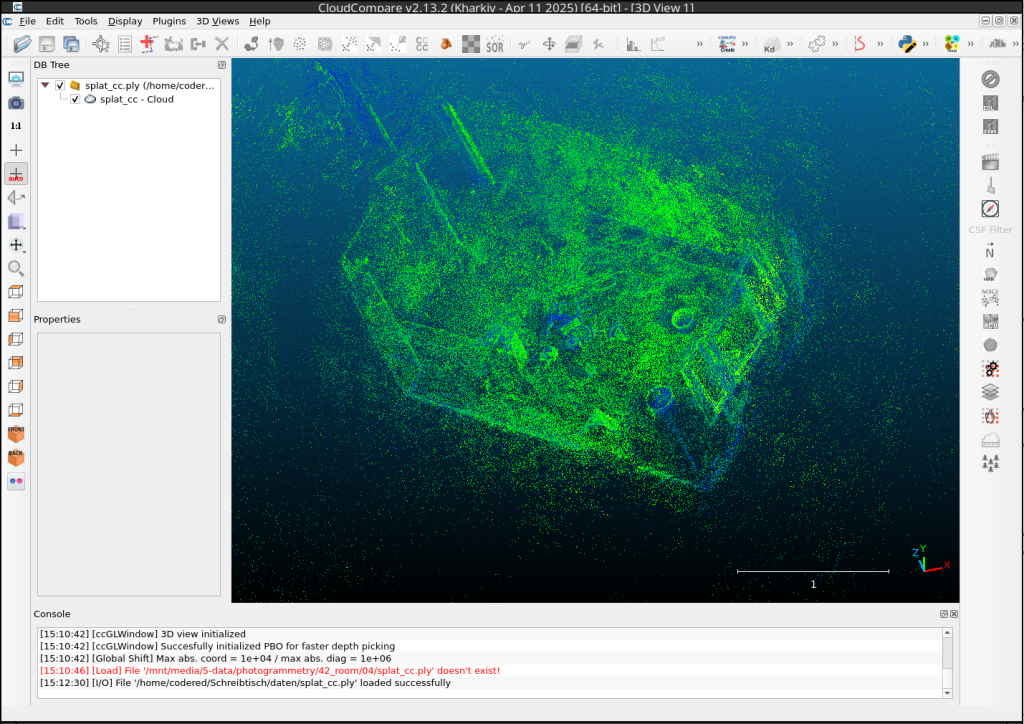
Task: Select the point picking crosshair tool
Action: (x=100, y=44)
